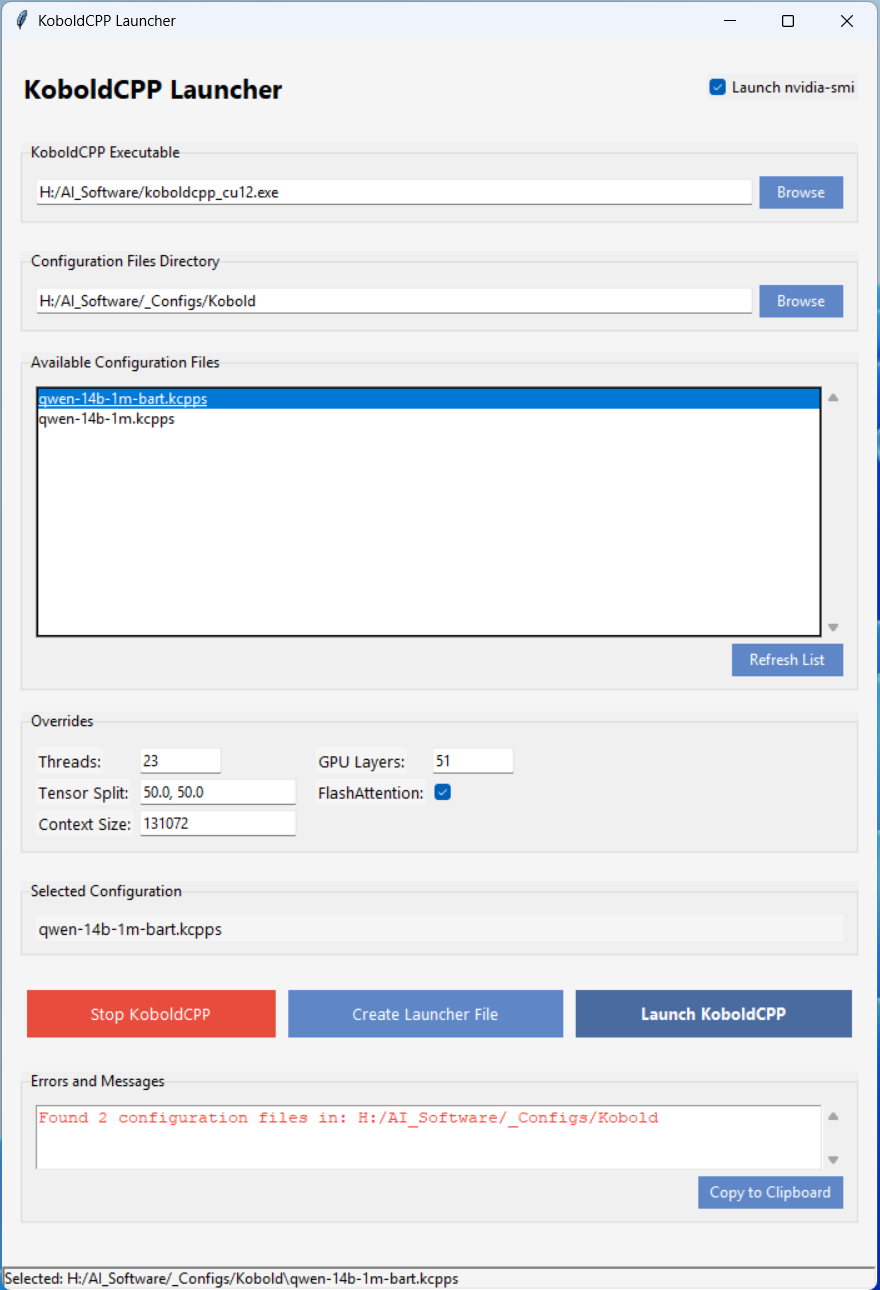The width and height of the screenshot is (880, 1290).
Task: Click the Threads input field
Action: point(180,761)
